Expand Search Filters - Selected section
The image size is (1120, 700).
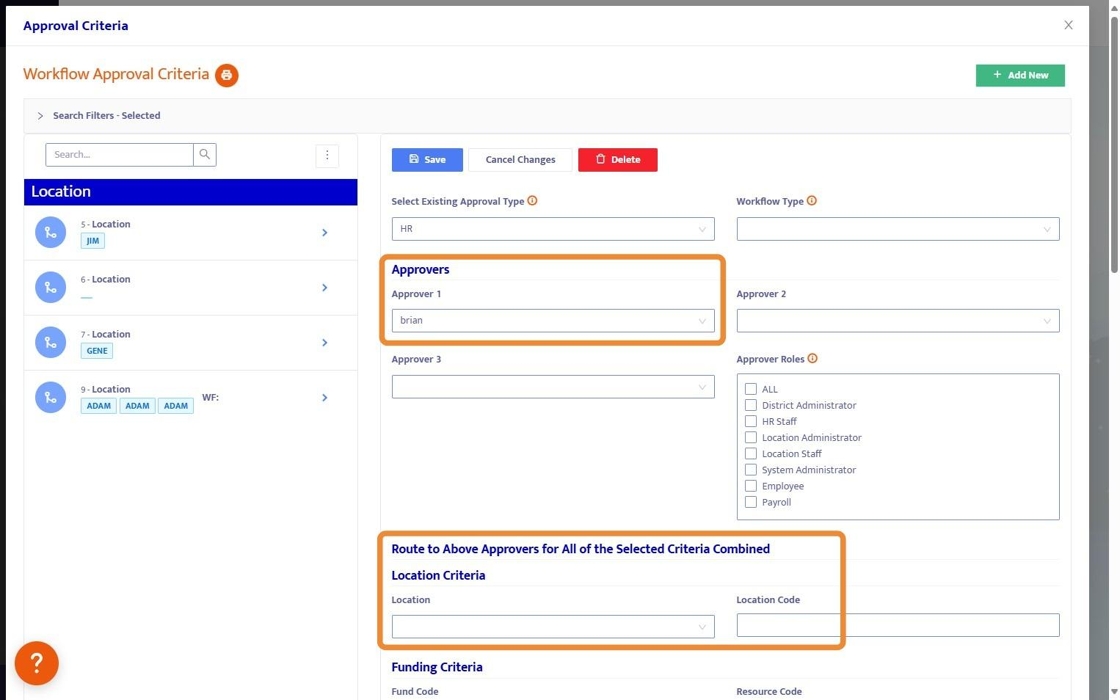[547, 116]
